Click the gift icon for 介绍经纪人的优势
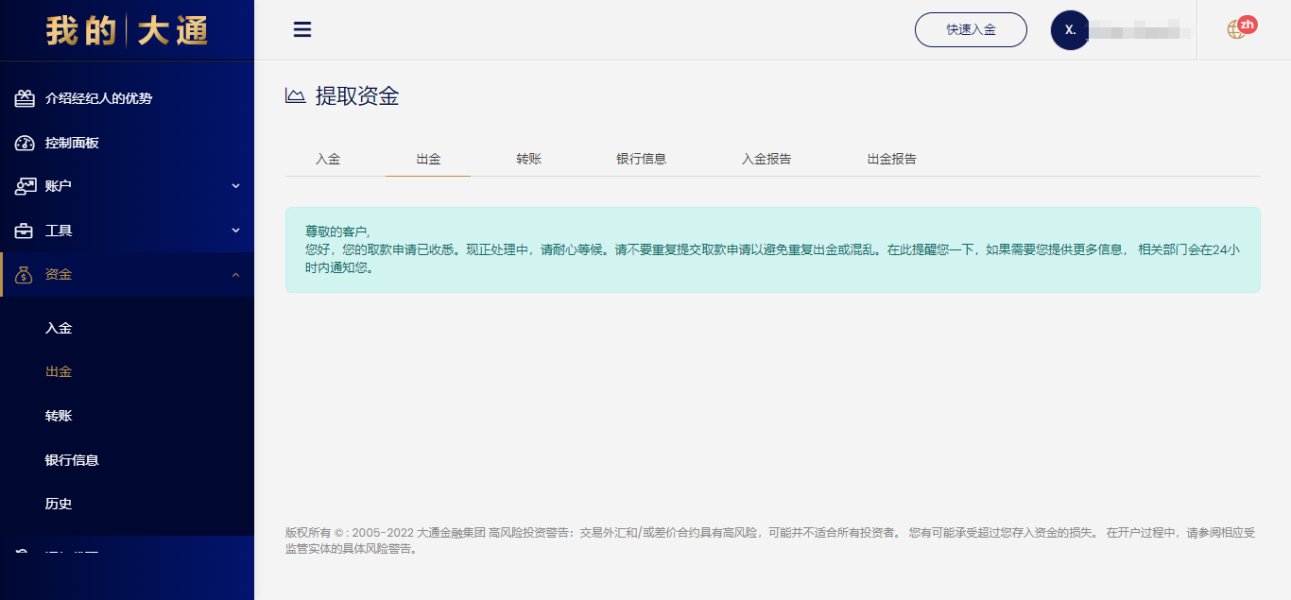Screen dimensions: 1291x600 [x=24, y=99]
